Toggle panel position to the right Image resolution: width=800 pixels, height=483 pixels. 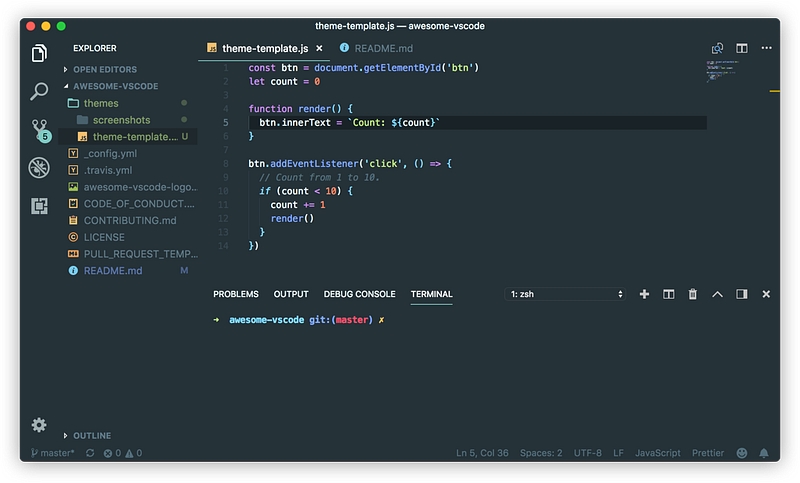(x=741, y=294)
